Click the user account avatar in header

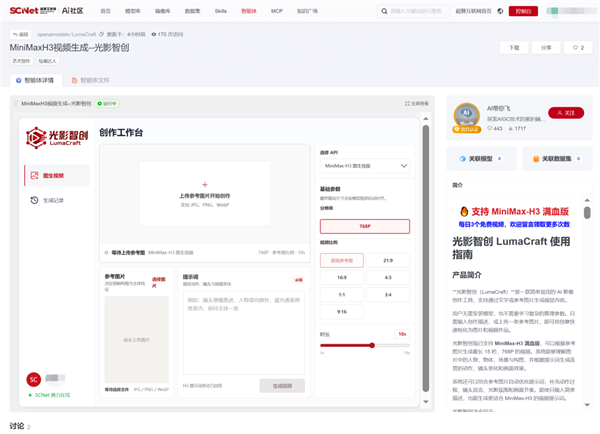[553, 11]
